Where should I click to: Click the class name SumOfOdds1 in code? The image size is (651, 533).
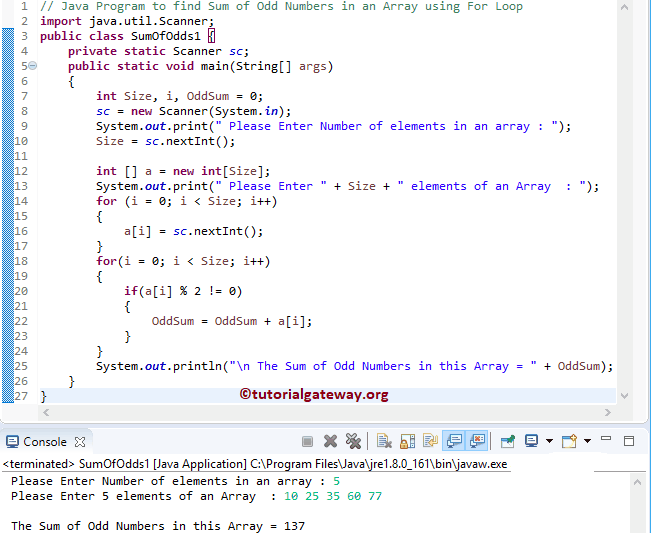point(166,36)
